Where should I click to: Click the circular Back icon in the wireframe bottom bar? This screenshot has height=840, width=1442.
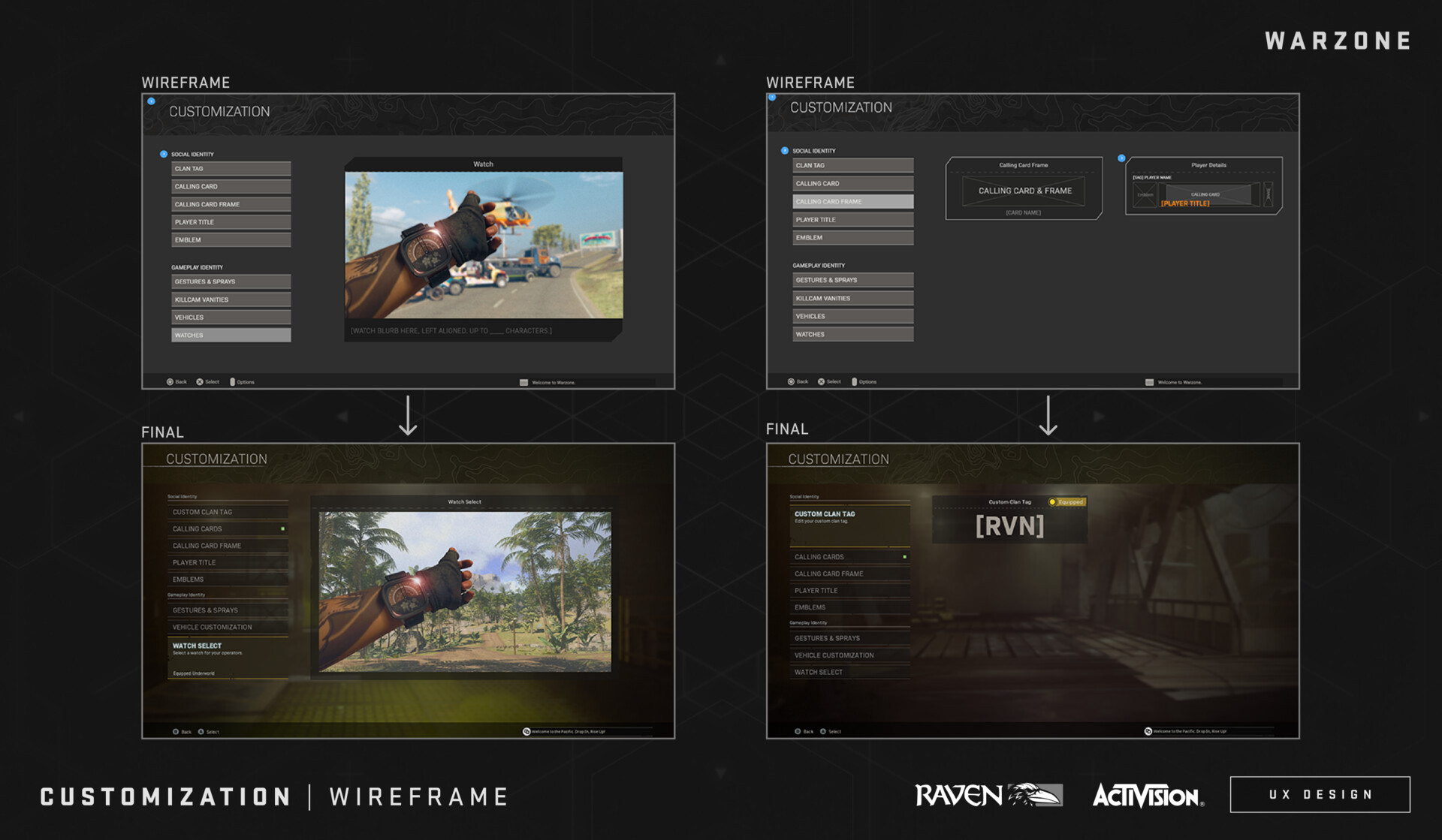(170, 381)
